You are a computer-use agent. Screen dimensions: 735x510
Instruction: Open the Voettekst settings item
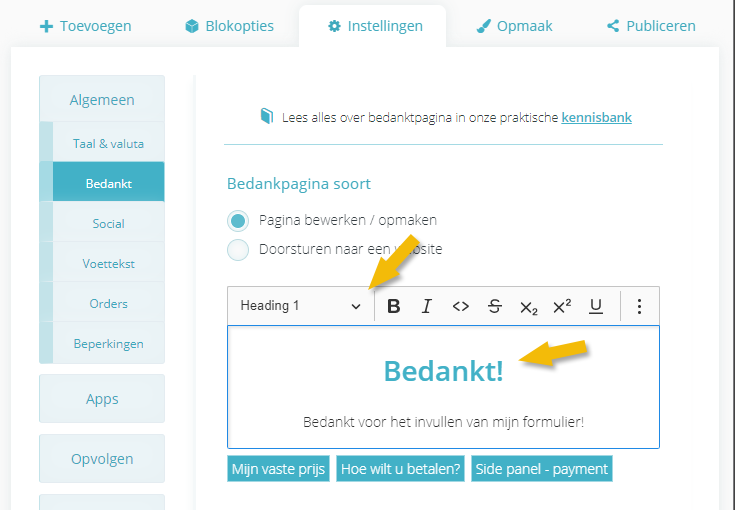pyautogui.click(x=108, y=263)
